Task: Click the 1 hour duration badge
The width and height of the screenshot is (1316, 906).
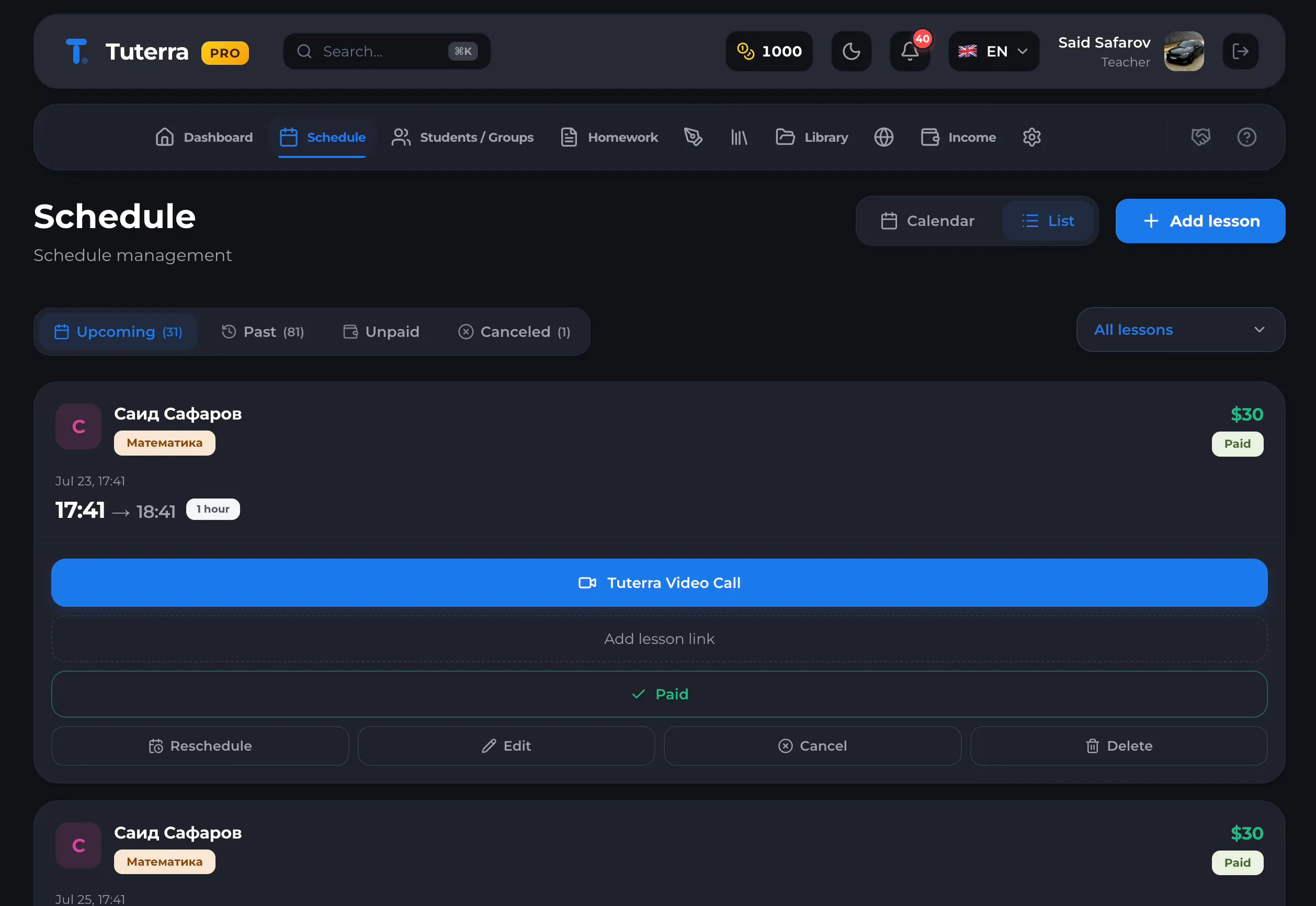Action: pos(213,509)
